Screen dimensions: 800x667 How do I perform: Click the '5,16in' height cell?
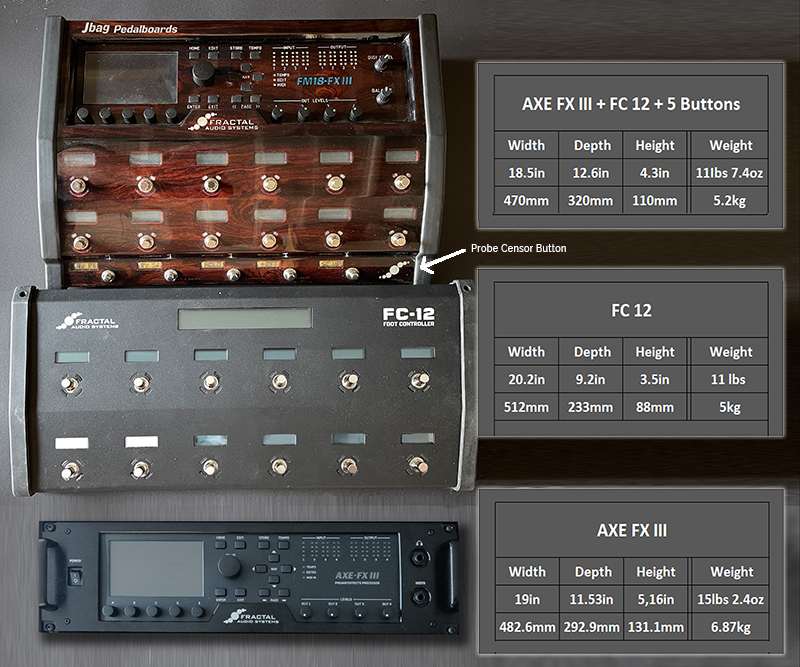656,599
